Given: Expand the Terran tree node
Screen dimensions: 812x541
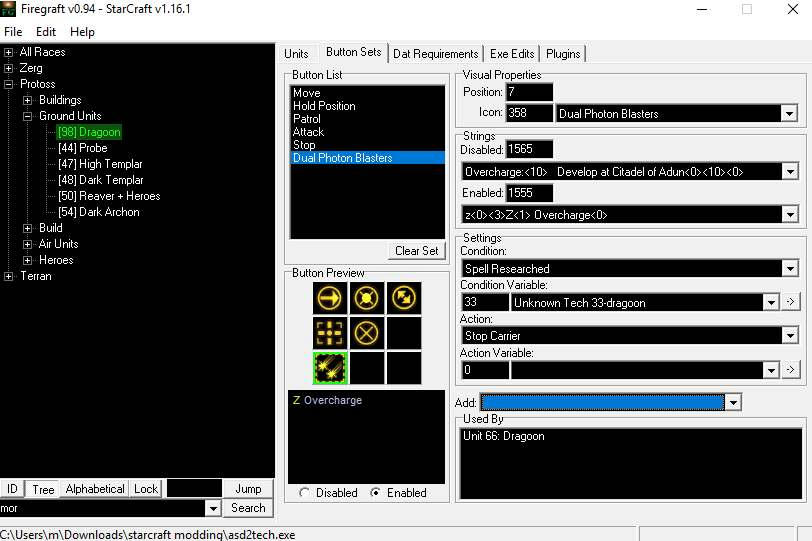Looking at the screenshot, I should pyautogui.click(x=9, y=276).
